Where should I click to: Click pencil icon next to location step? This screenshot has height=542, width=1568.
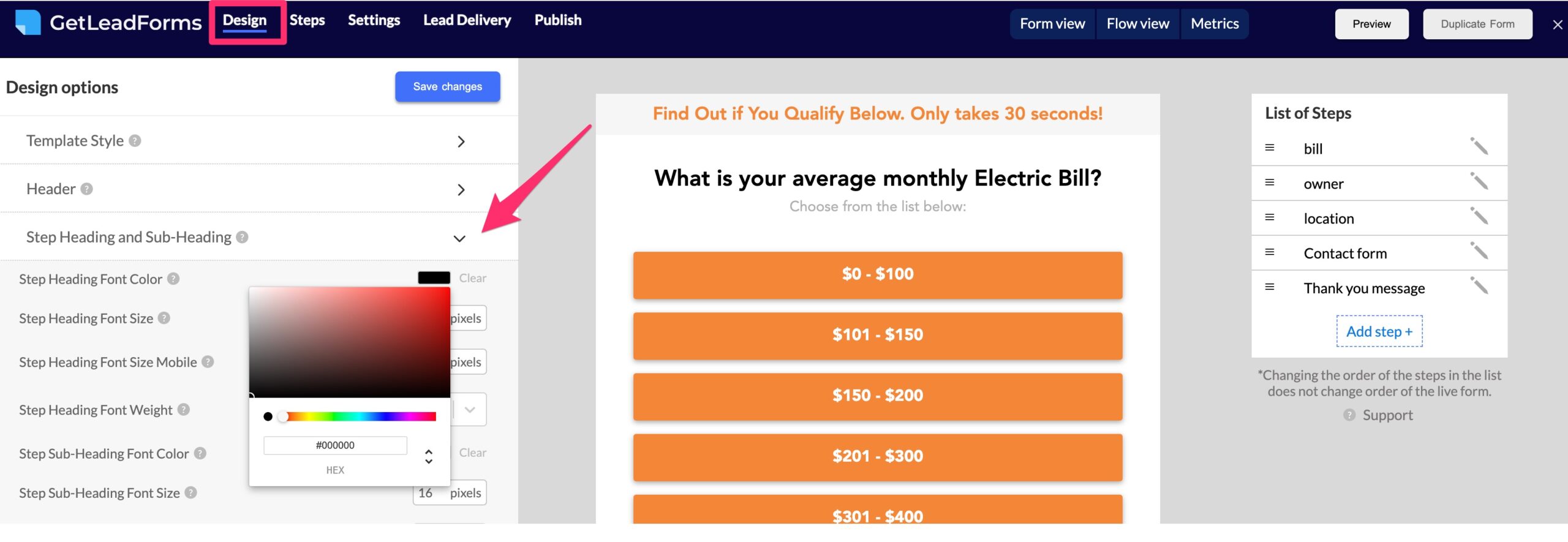1479,217
